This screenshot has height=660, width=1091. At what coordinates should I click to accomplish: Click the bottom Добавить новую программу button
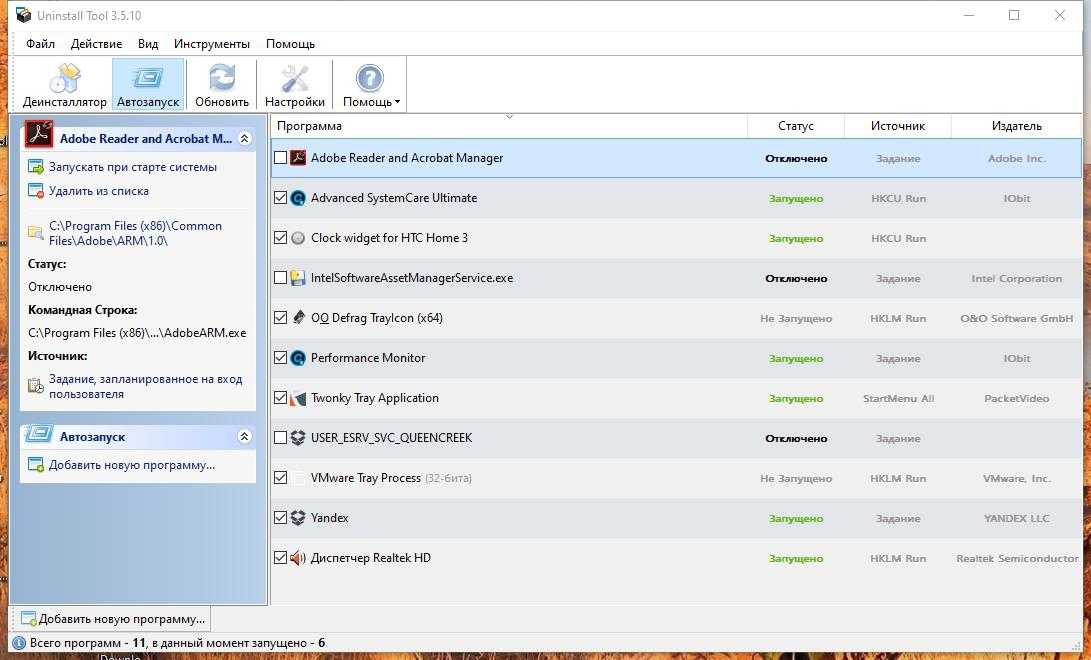click(112, 618)
